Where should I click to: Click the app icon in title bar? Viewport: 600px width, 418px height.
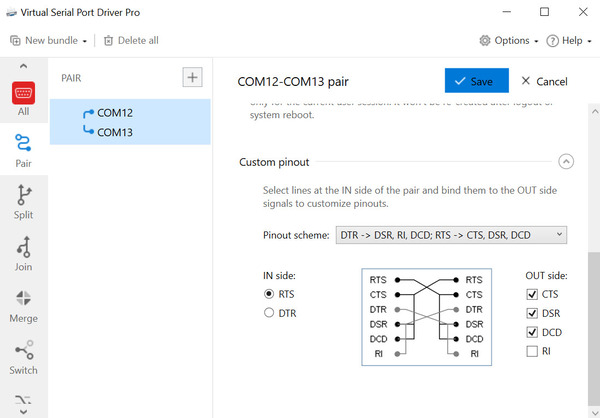pos(11,13)
